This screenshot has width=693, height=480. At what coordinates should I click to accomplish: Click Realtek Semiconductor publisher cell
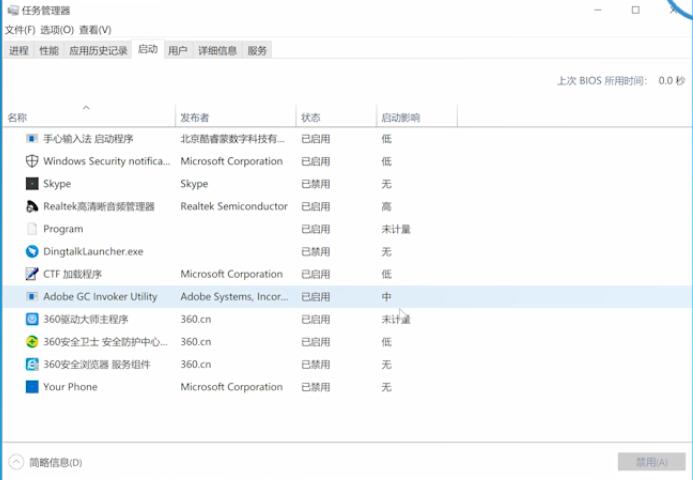click(x=234, y=206)
